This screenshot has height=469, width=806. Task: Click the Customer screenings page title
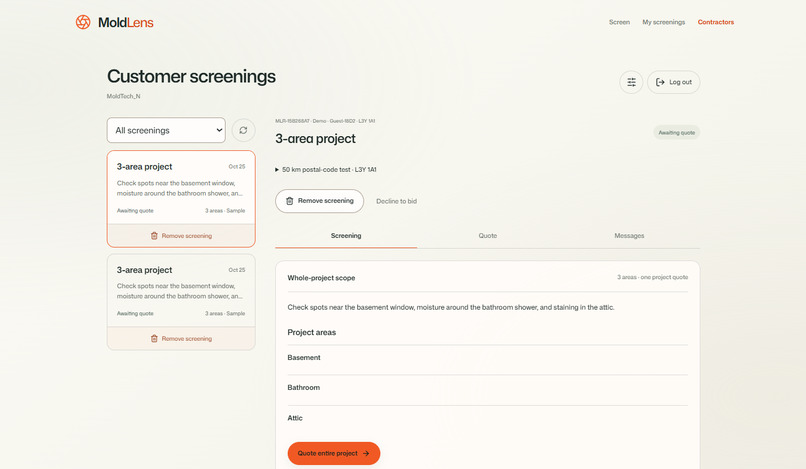point(191,77)
